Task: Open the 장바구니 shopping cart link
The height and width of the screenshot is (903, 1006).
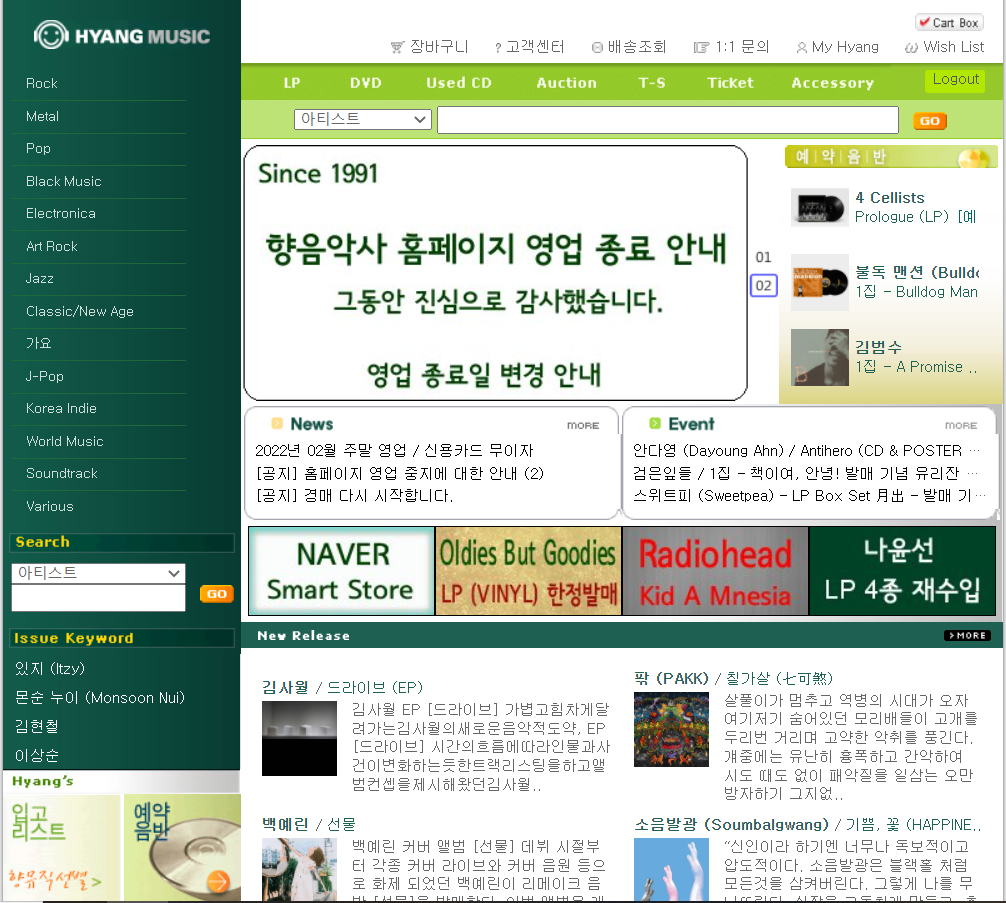Action: point(430,47)
